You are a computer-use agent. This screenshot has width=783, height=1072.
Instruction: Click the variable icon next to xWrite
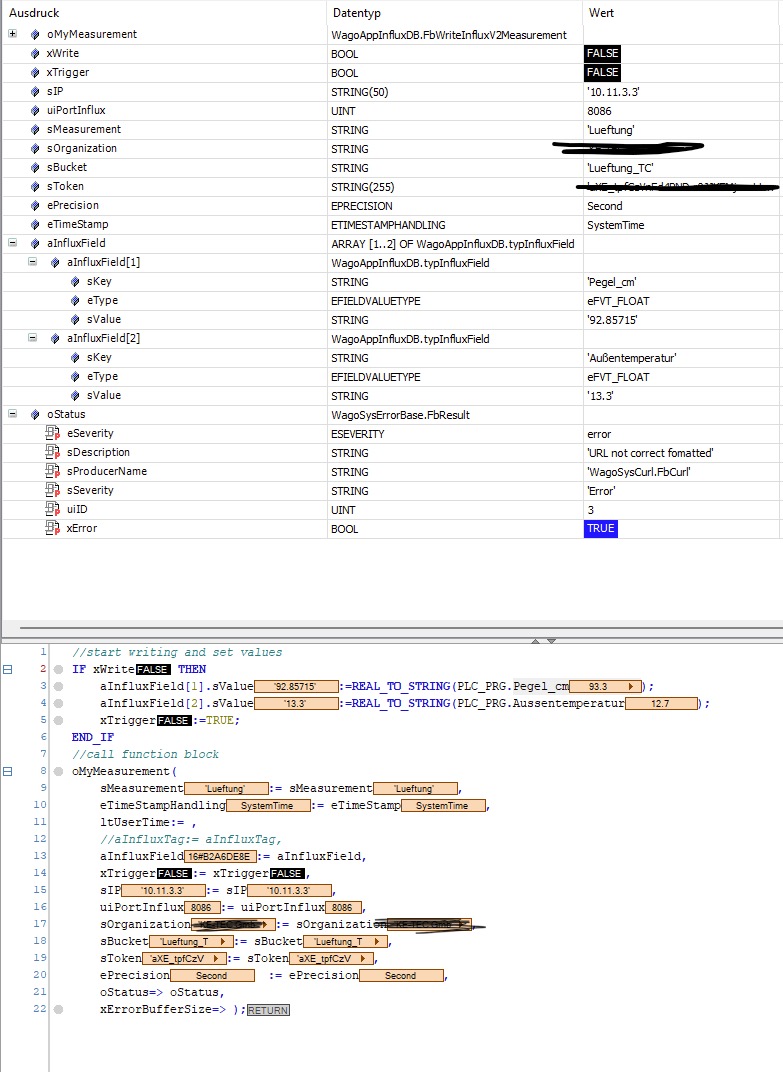(x=35, y=53)
